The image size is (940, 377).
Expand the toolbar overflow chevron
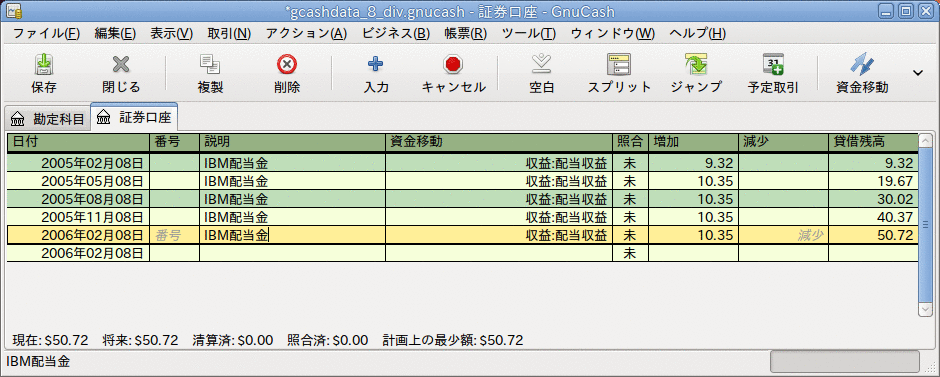click(918, 73)
